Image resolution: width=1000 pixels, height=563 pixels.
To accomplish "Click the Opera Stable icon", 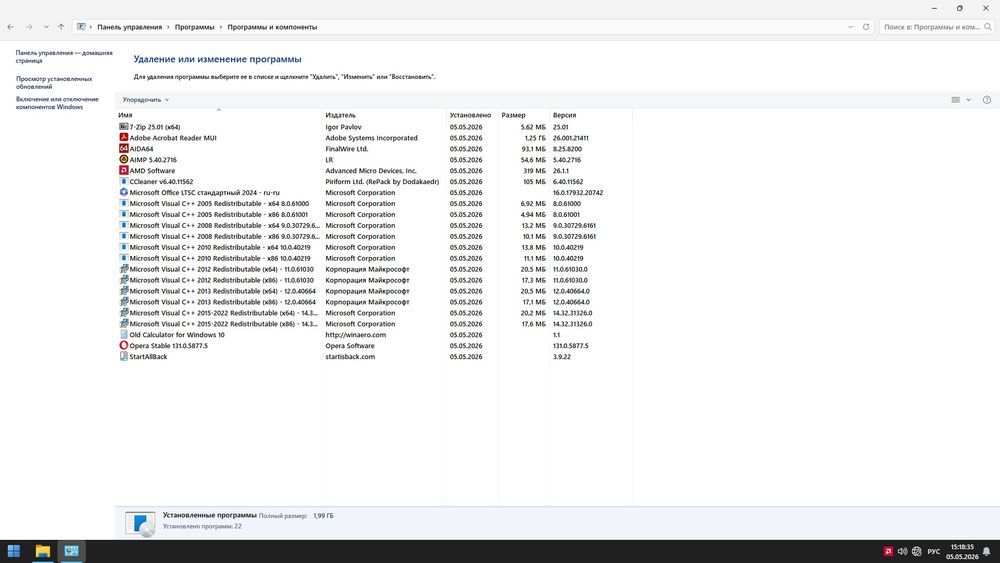I will tap(124, 345).
